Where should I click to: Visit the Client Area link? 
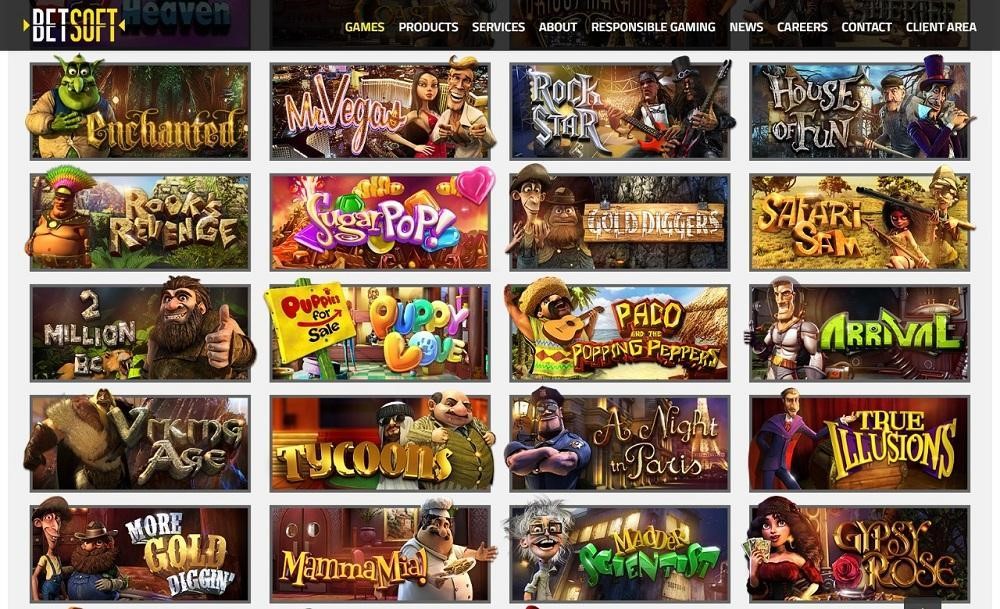pyautogui.click(x=941, y=27)
